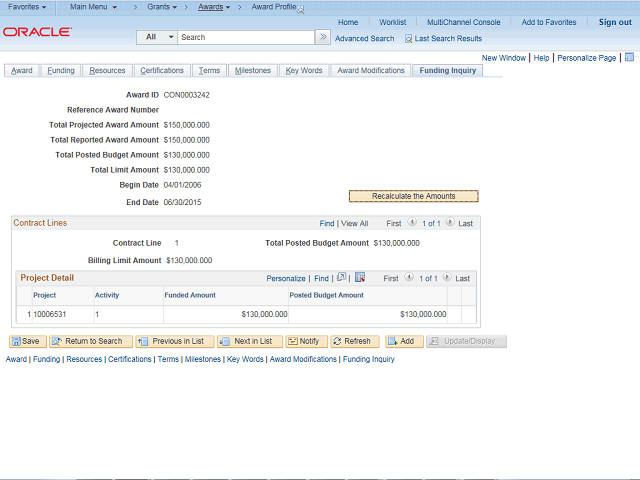This screenshot has width=640, height=480.
Task: Click Find in Contract Lines header
Action: click(x=327, y=224)
